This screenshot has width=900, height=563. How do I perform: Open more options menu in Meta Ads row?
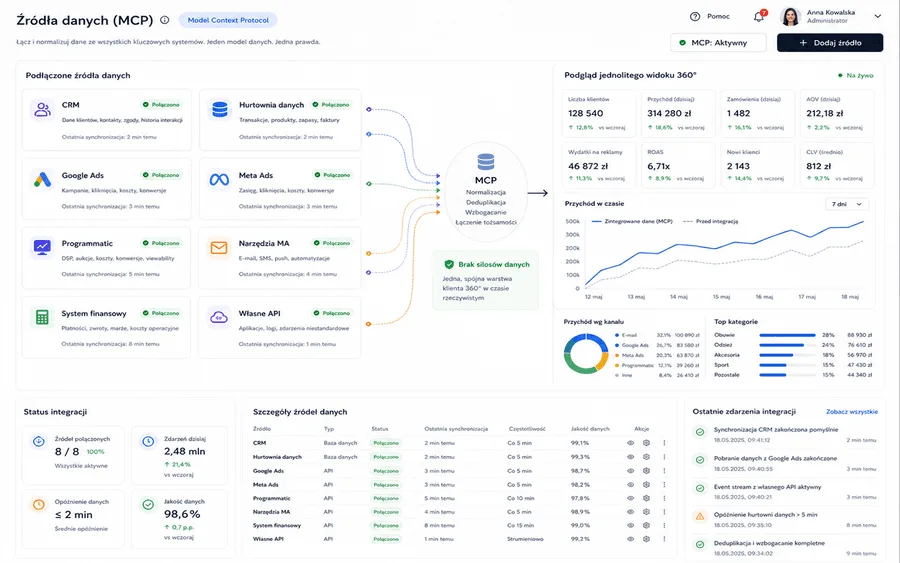point(664,484)
